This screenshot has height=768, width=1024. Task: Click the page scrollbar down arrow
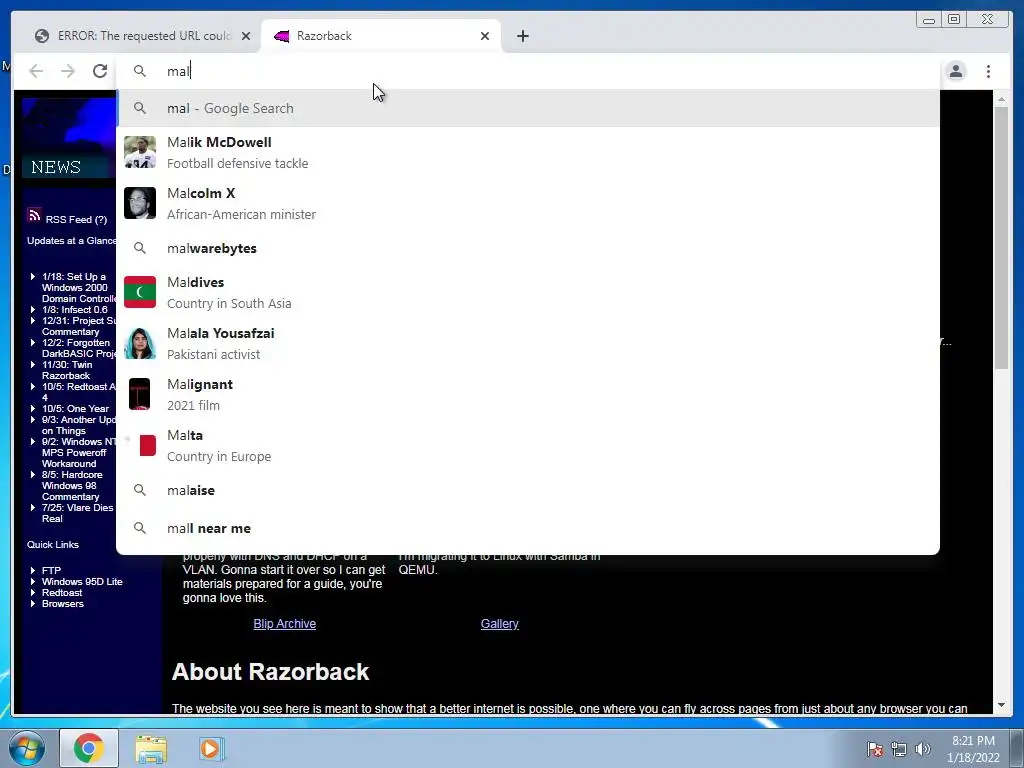pyautogui.click(x=1001, y=705)
